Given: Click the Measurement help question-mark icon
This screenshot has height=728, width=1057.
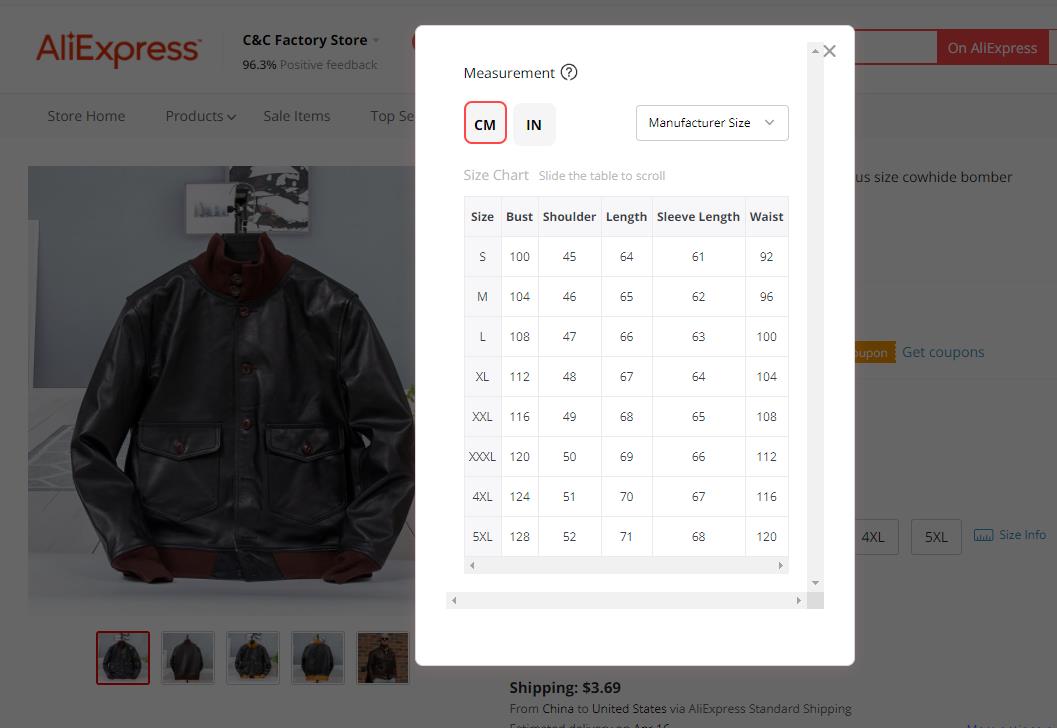Looking at the screenshot, I should click(x=569, y=72).
